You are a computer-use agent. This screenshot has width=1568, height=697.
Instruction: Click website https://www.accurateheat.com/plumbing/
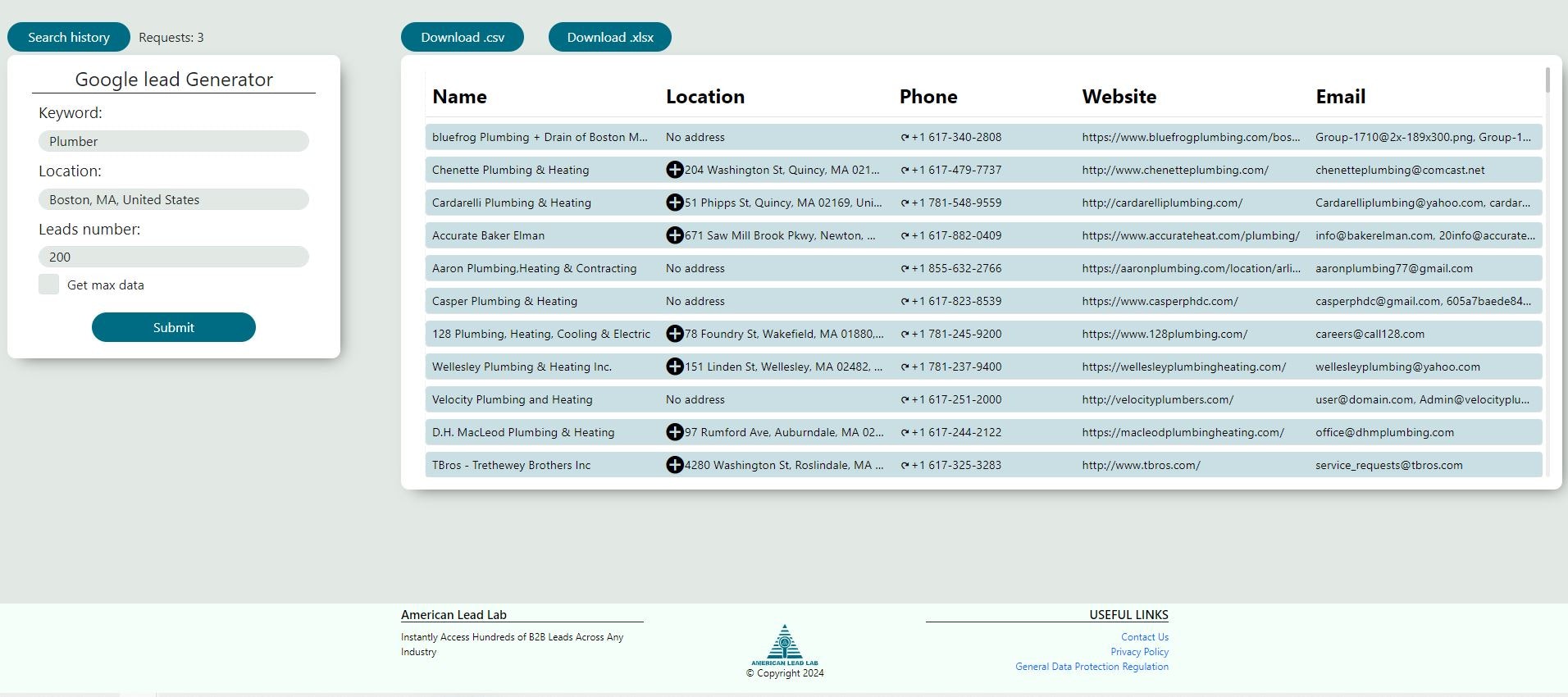1191,235
